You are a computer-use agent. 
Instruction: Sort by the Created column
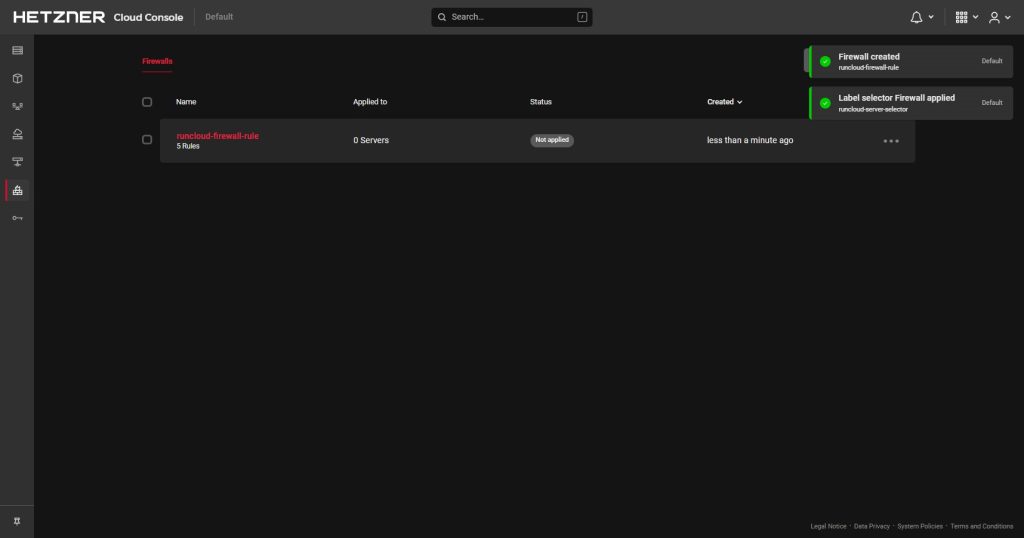[x=724, y=102]
